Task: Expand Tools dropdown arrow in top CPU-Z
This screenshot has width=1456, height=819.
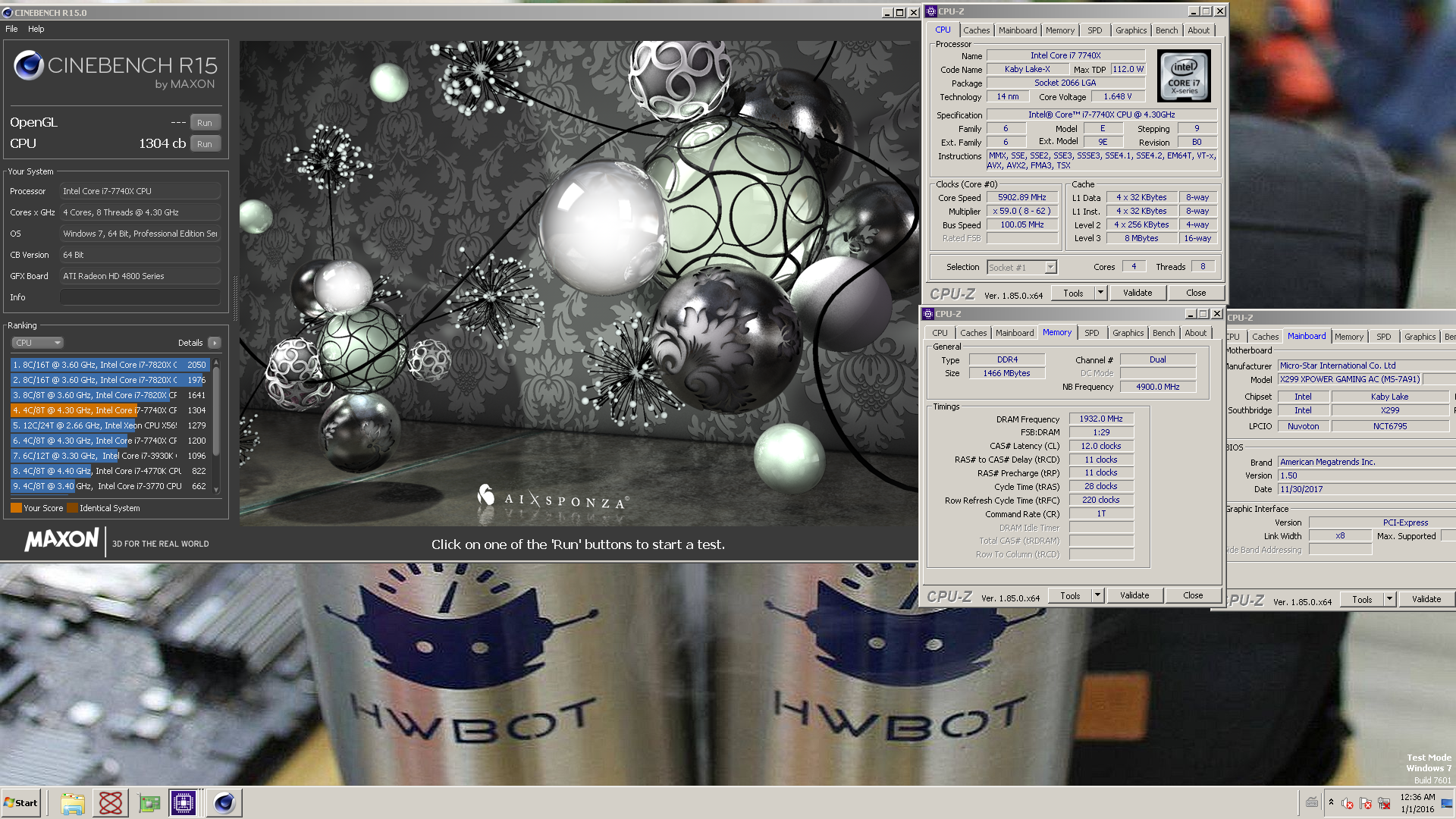Action: click(x=1100, y=293)
